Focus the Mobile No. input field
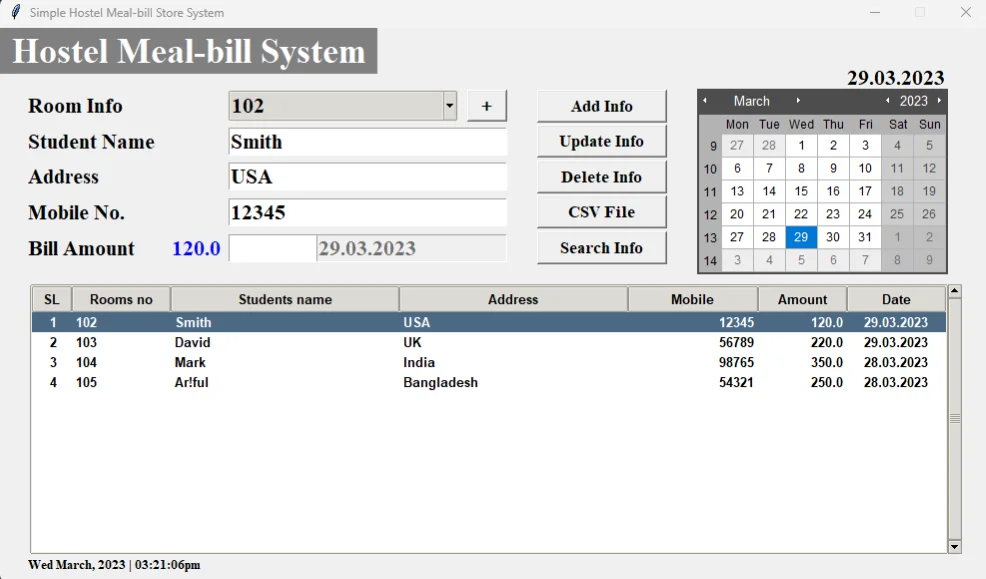986x579 pixels. [368, 212]
